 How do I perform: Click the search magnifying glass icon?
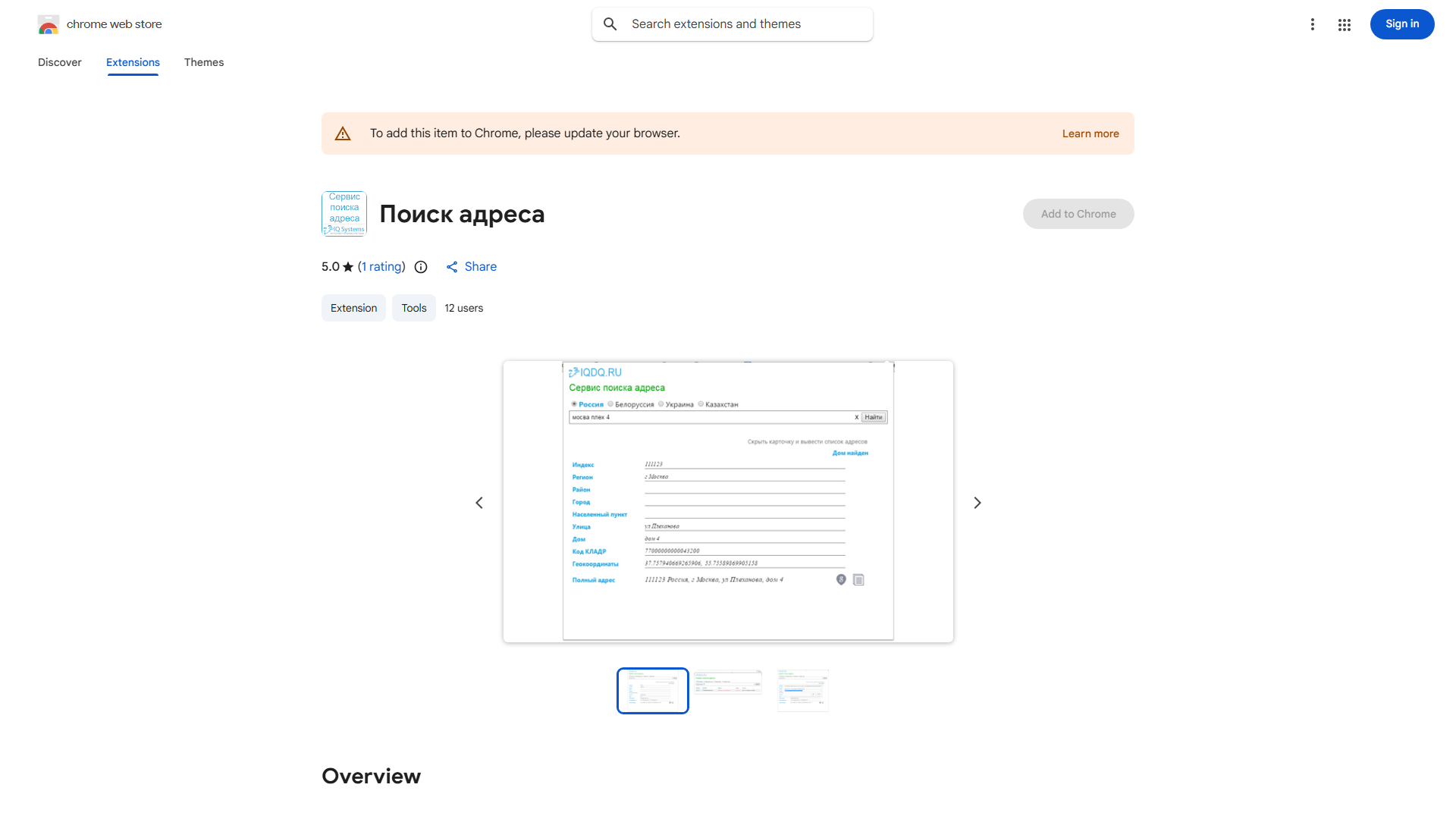pos(610,24)
